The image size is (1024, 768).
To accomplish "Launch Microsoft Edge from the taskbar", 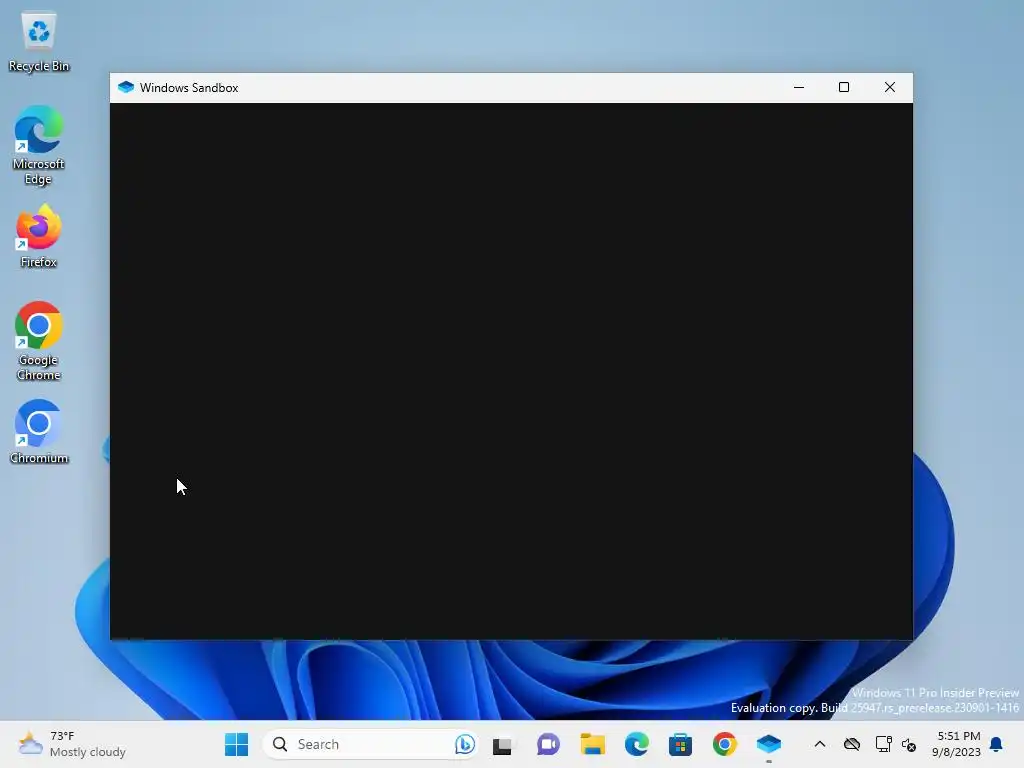I will point(637,744).
